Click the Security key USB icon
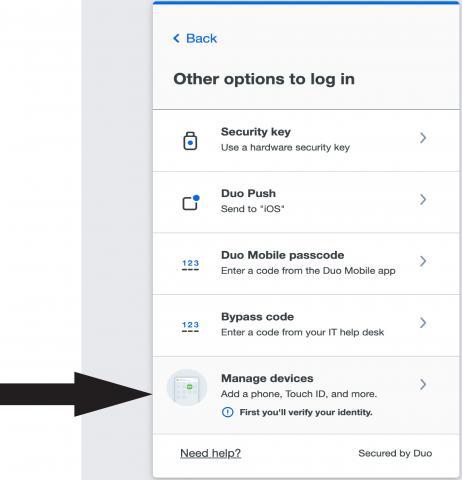This screenshot has height=480, width=462. [x=190, y=141]
